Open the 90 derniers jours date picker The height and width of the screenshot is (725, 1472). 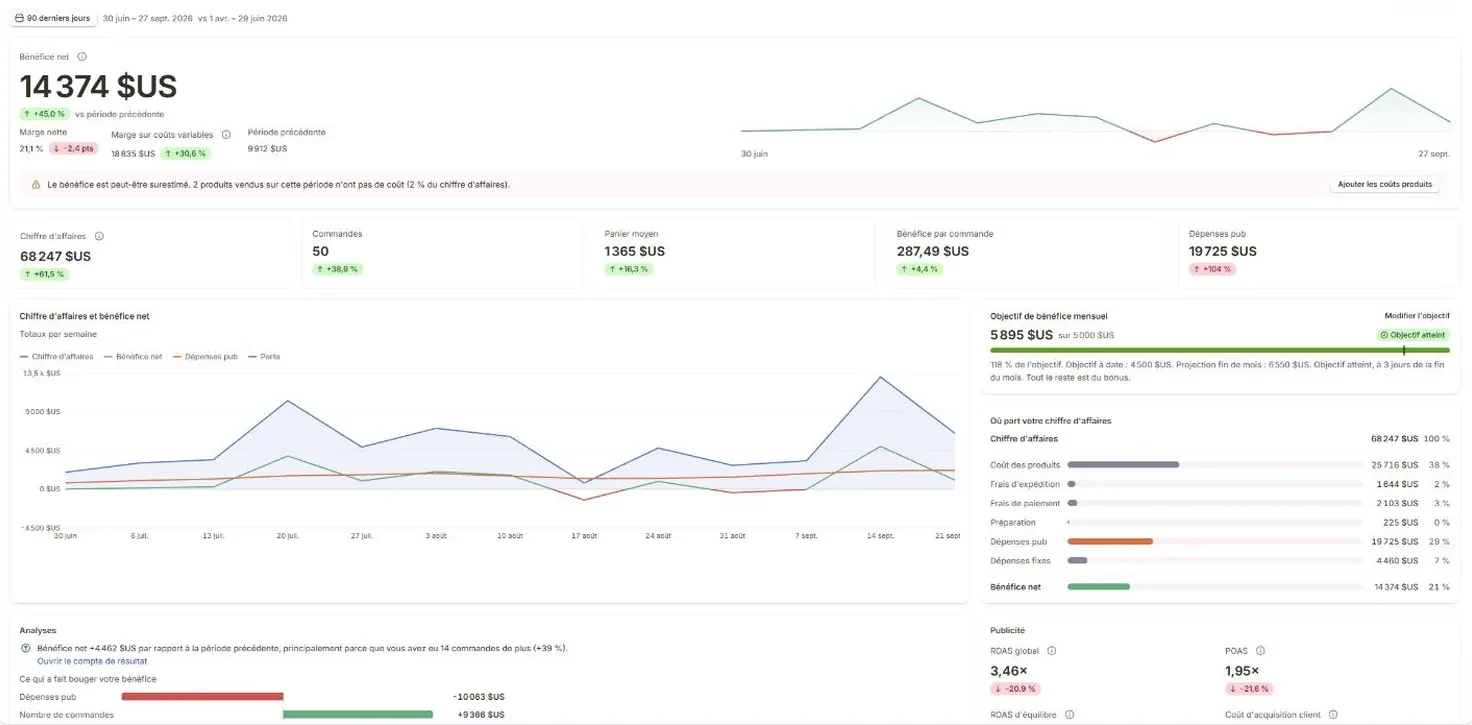(52, 18)
